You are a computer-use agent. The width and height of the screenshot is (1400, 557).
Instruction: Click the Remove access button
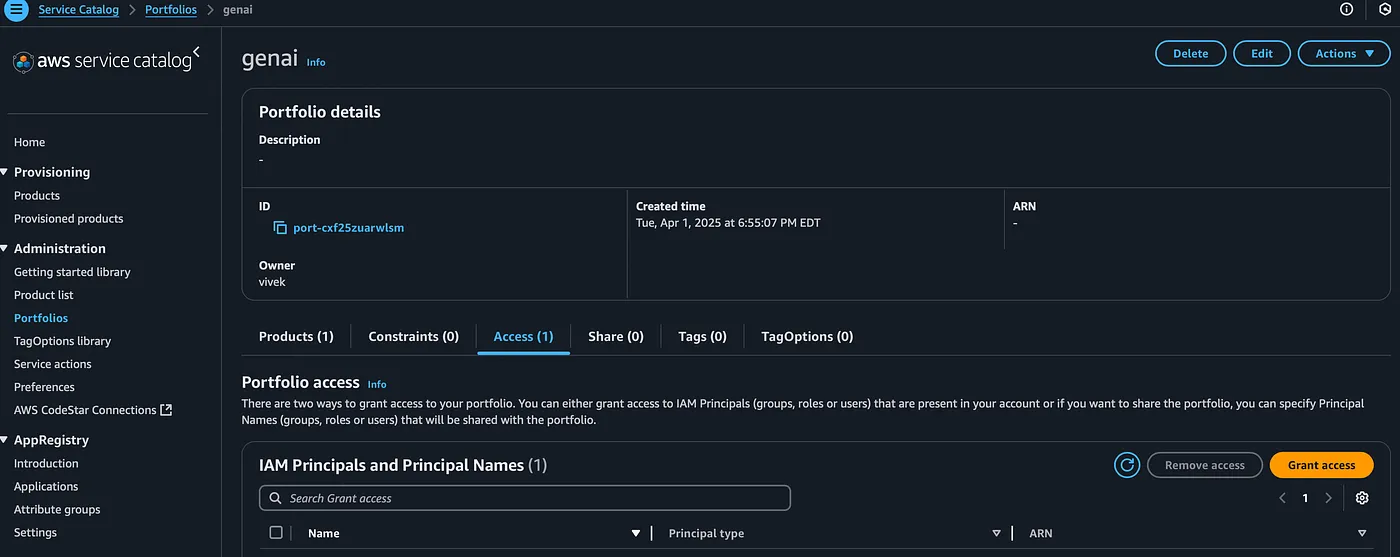coord(1205,465)
